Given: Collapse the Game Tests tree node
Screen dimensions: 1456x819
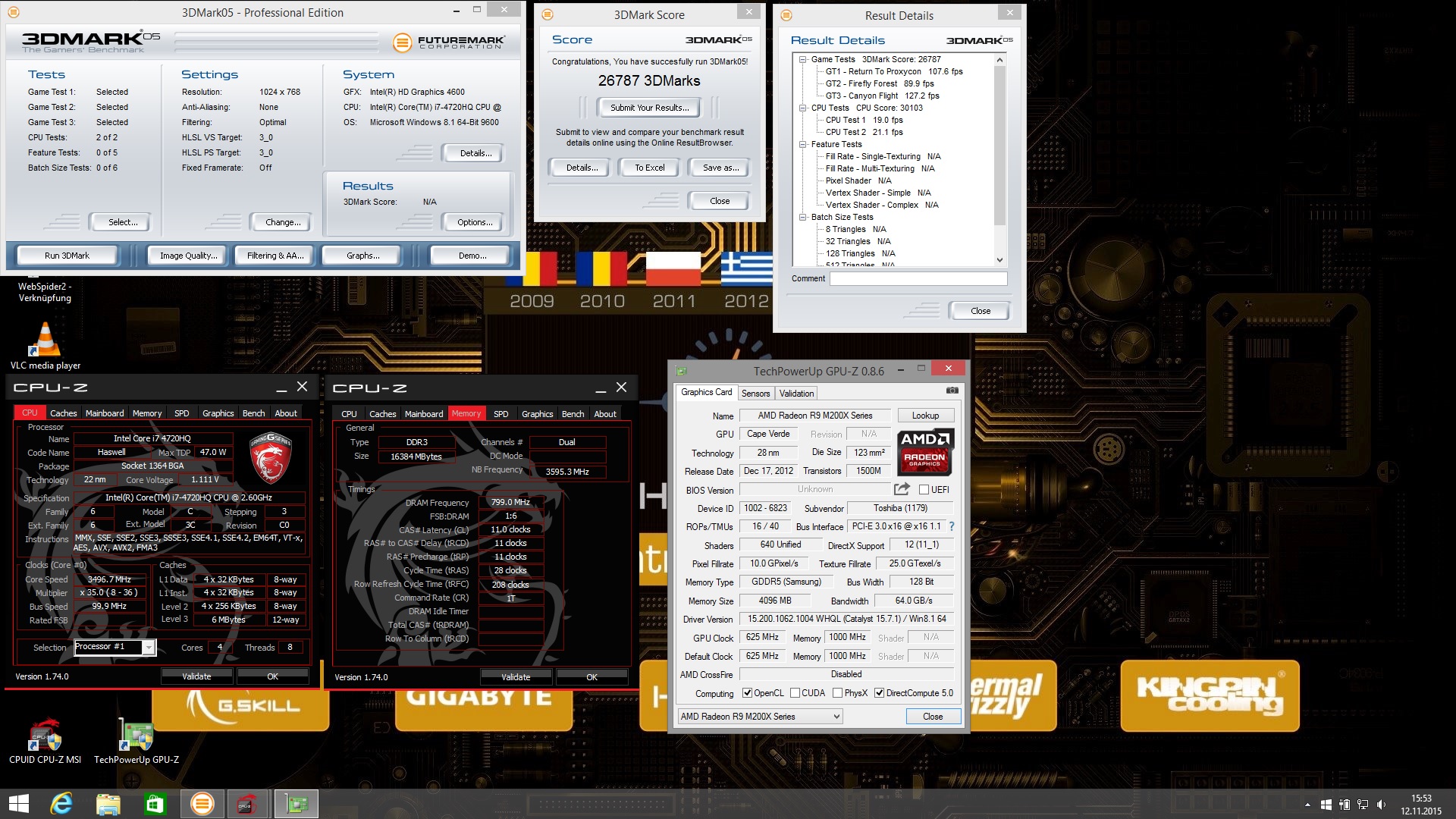Looking at the screenshot, I should coord(802,59).
